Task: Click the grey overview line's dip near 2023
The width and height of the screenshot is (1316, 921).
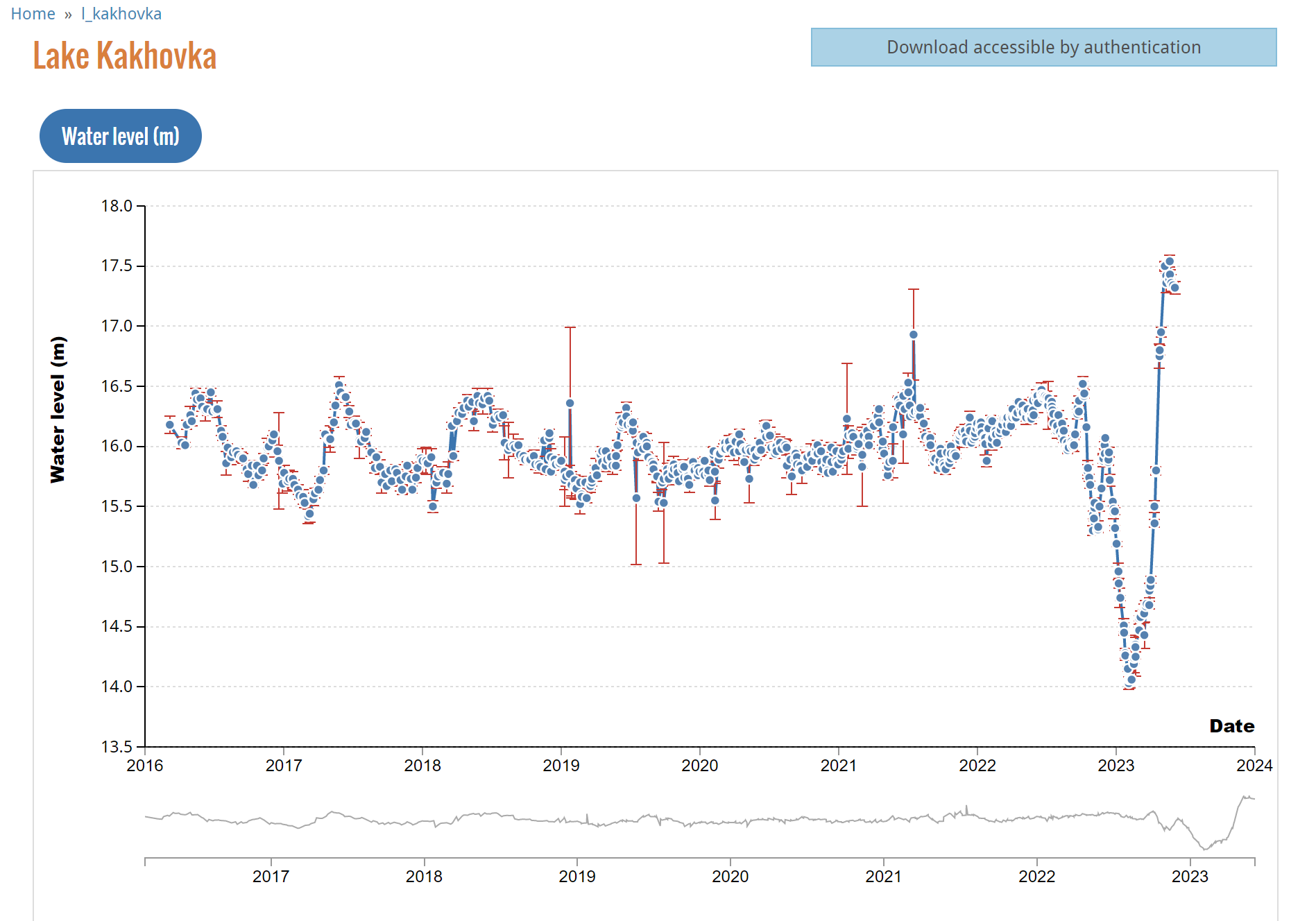Action: click(x=1205, y=848)
